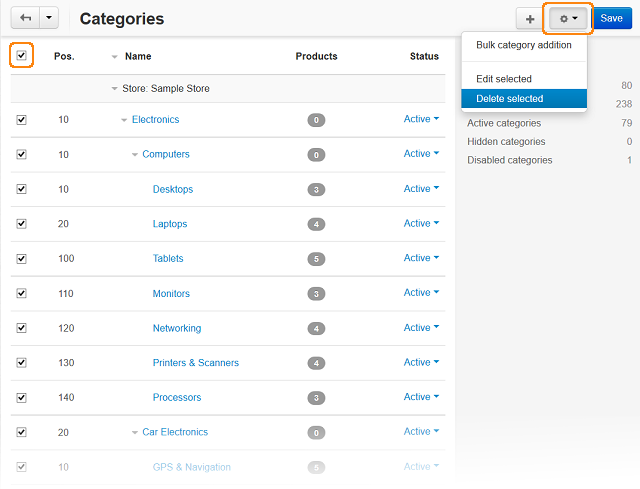Screen dimensions: 640x489
Task: Click the Processors product count badge 3
Action: [x=316, y=398]
